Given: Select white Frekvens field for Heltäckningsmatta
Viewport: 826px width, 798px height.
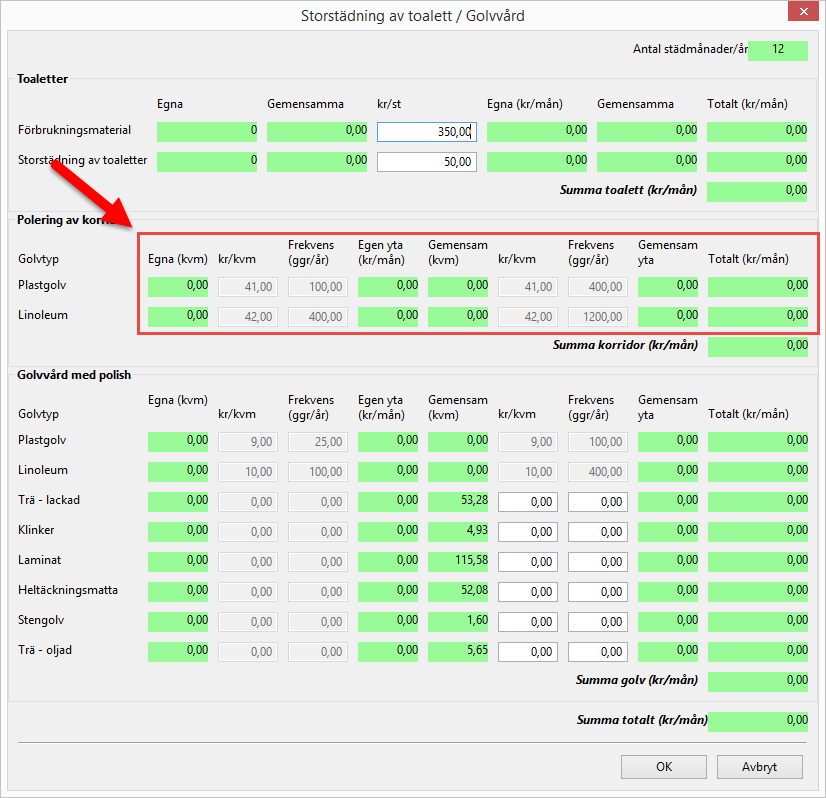Looking at the screenshot, I should coord(597,591).
